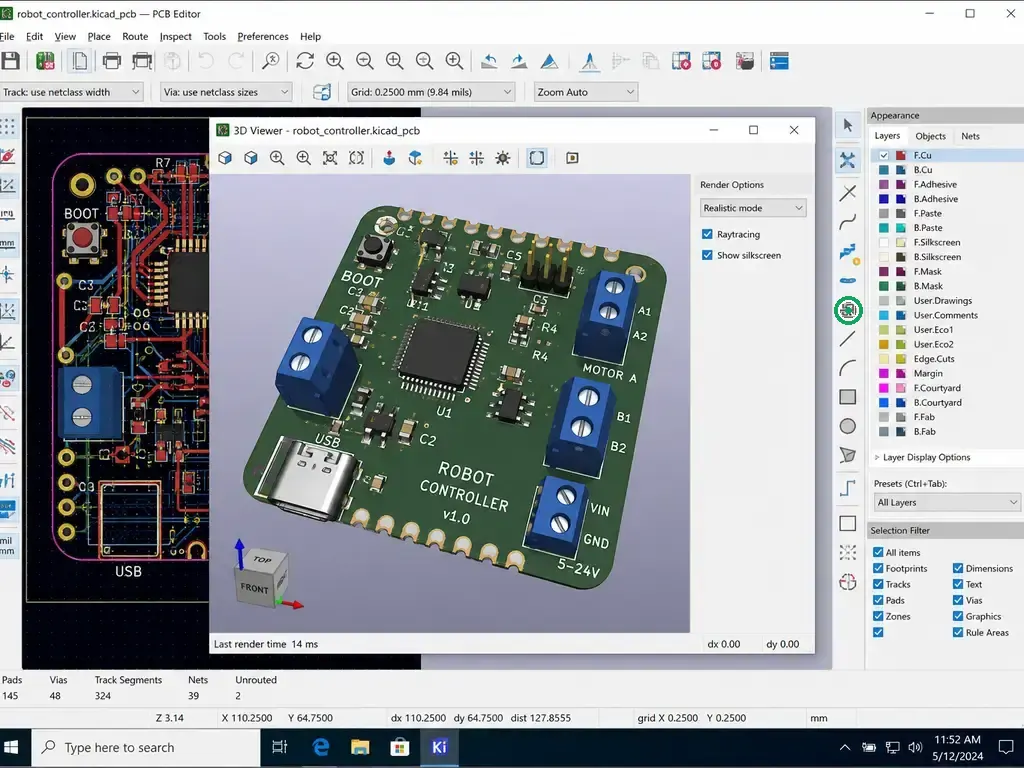Image resolution: width=1024 pixels, height=768 pixels.
Task: Switch to the Nets tab
Action: pyautogui.click(x=970, y=136)
